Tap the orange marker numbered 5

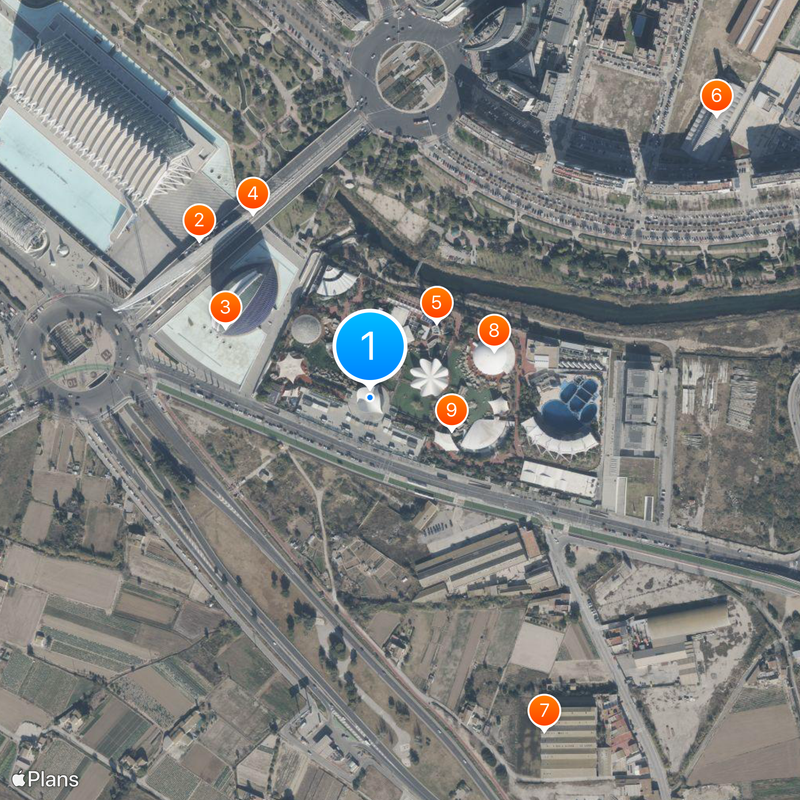point(436,303)
